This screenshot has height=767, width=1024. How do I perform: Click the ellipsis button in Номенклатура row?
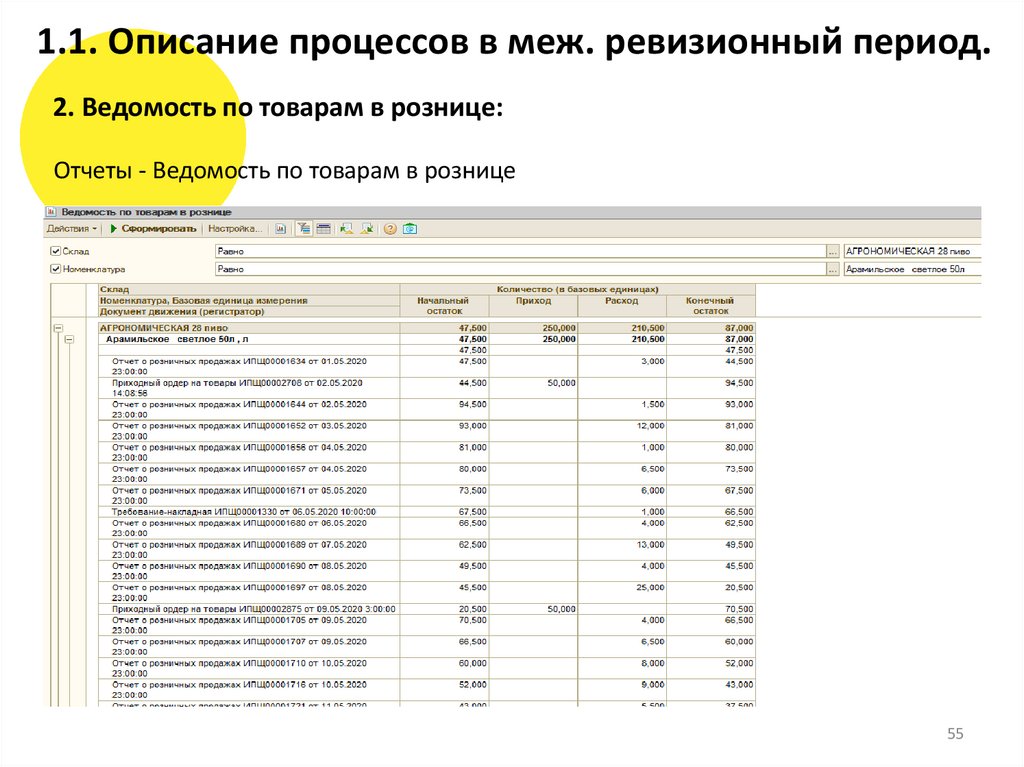[x=833, y=269]
